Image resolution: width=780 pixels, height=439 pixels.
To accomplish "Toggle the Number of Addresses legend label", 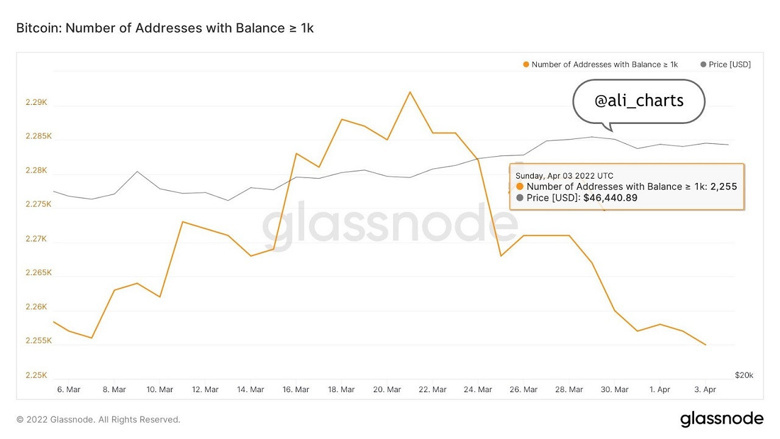I will pos(604,64).
